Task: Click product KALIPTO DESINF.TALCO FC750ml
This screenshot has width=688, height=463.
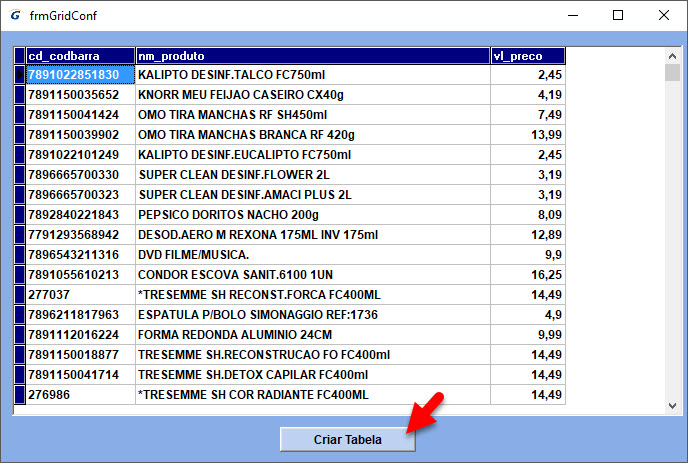Action: tap(313, 75)
